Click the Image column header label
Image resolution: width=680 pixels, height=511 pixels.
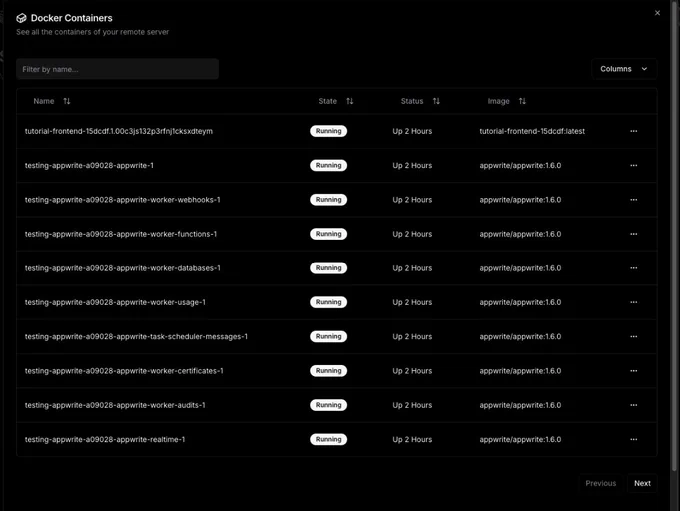point(498,101)
